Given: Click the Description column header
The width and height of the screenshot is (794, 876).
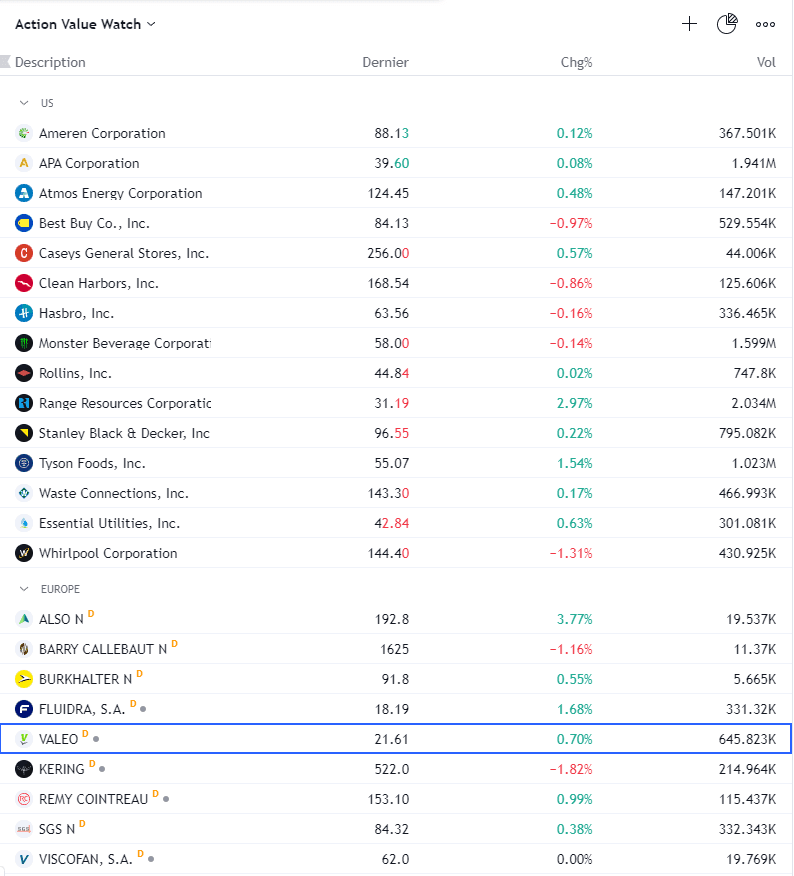Looking at the screenshot, I should pyautogui.click(x=50, y=62).
